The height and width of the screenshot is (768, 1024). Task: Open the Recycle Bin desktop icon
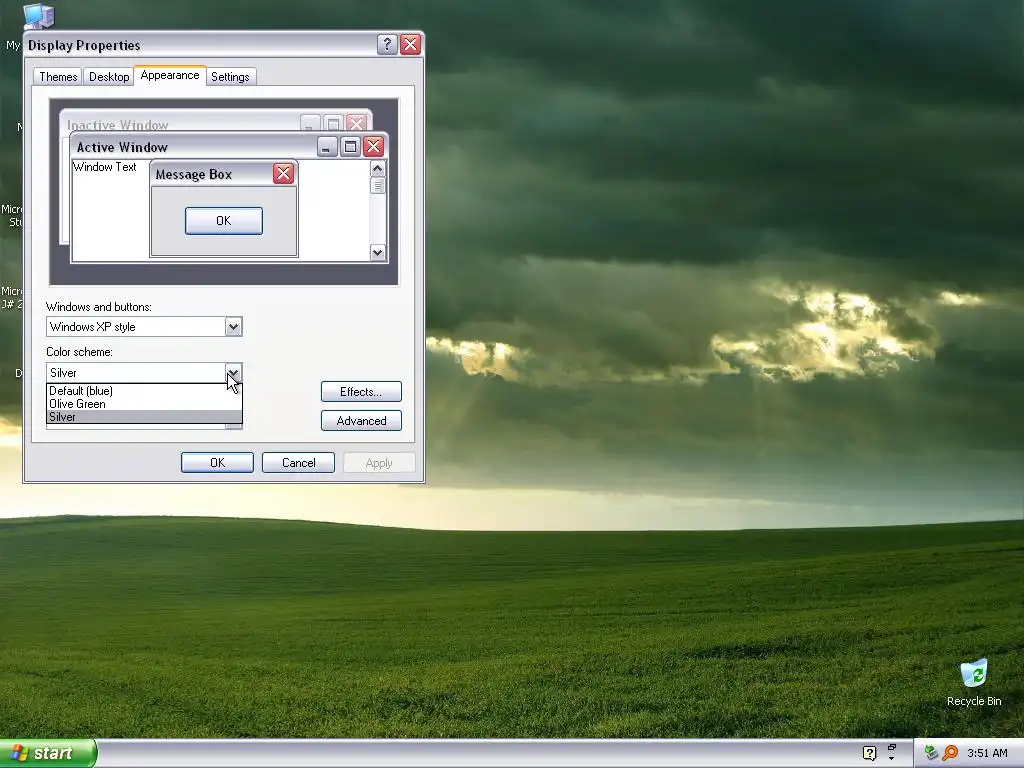[974, 682]
